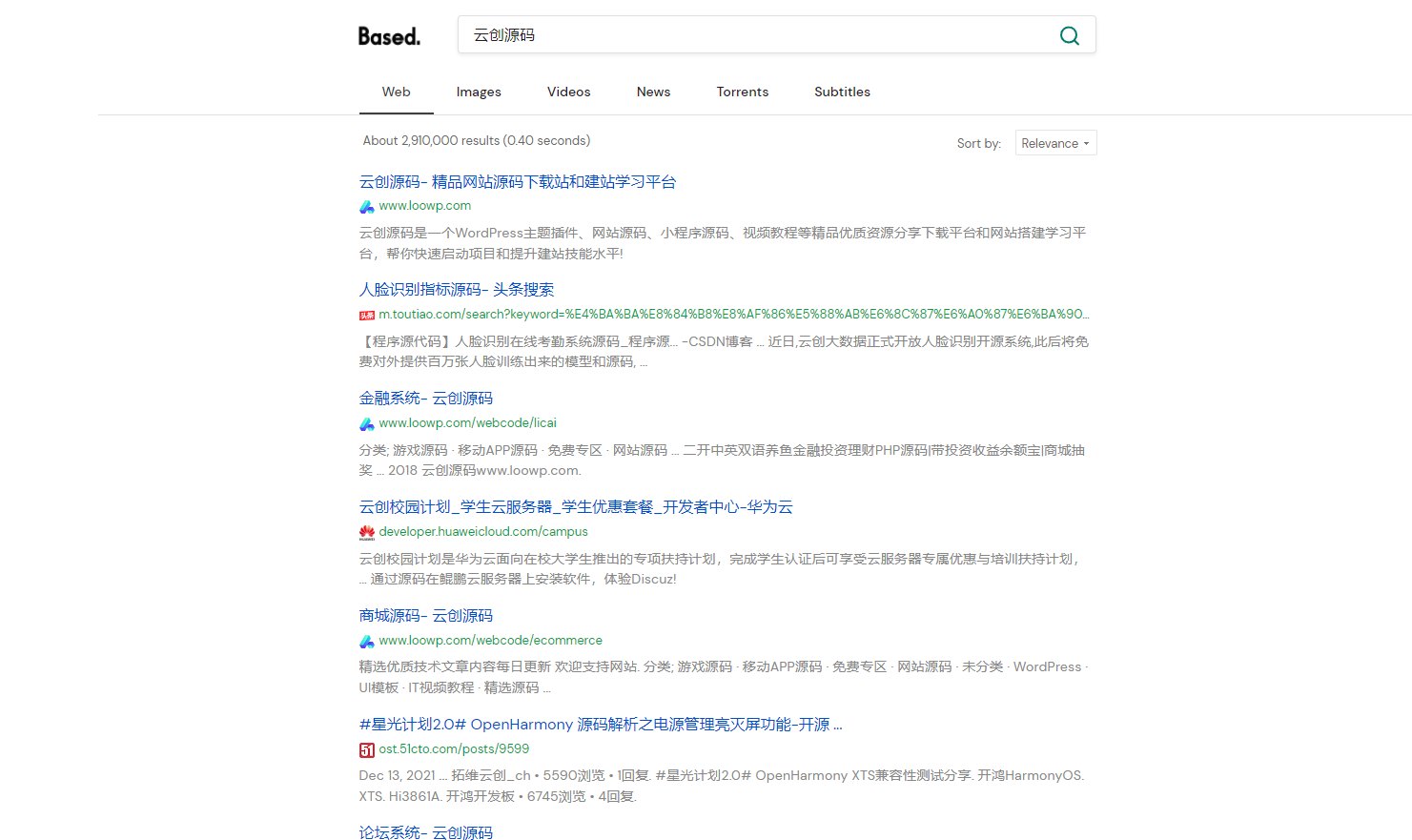
Task: Click the snippet starting 云创校园计划是华为云
Action: (721, 569)
